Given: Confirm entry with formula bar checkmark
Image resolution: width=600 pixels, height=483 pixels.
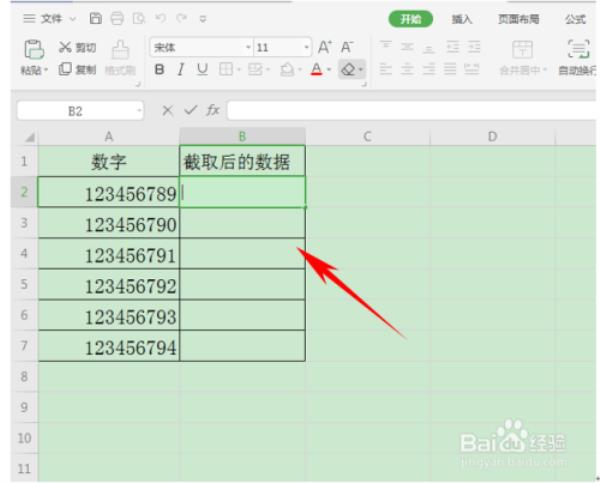Looking at the screenshot, I should click(190, 110).
